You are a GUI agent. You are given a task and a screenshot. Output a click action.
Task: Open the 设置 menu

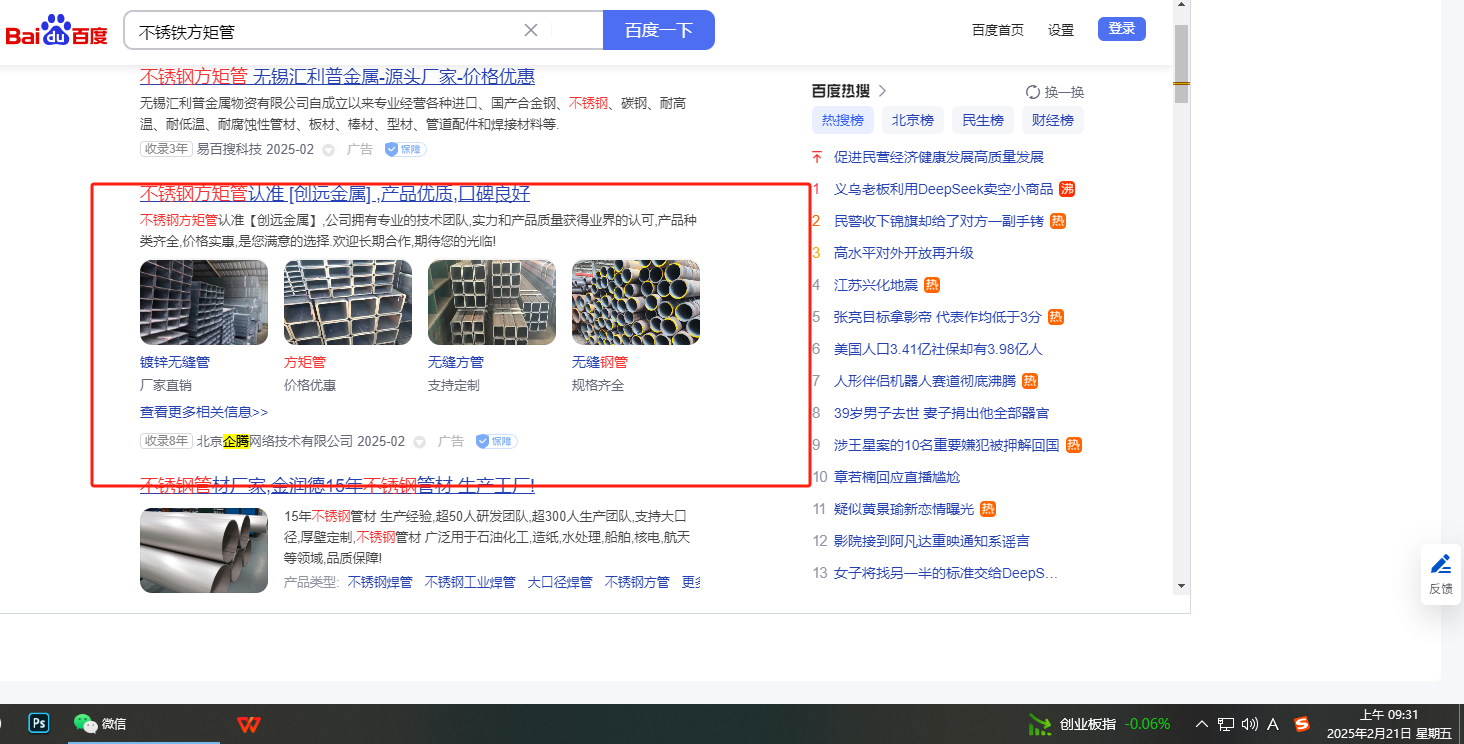point(1061,30)
